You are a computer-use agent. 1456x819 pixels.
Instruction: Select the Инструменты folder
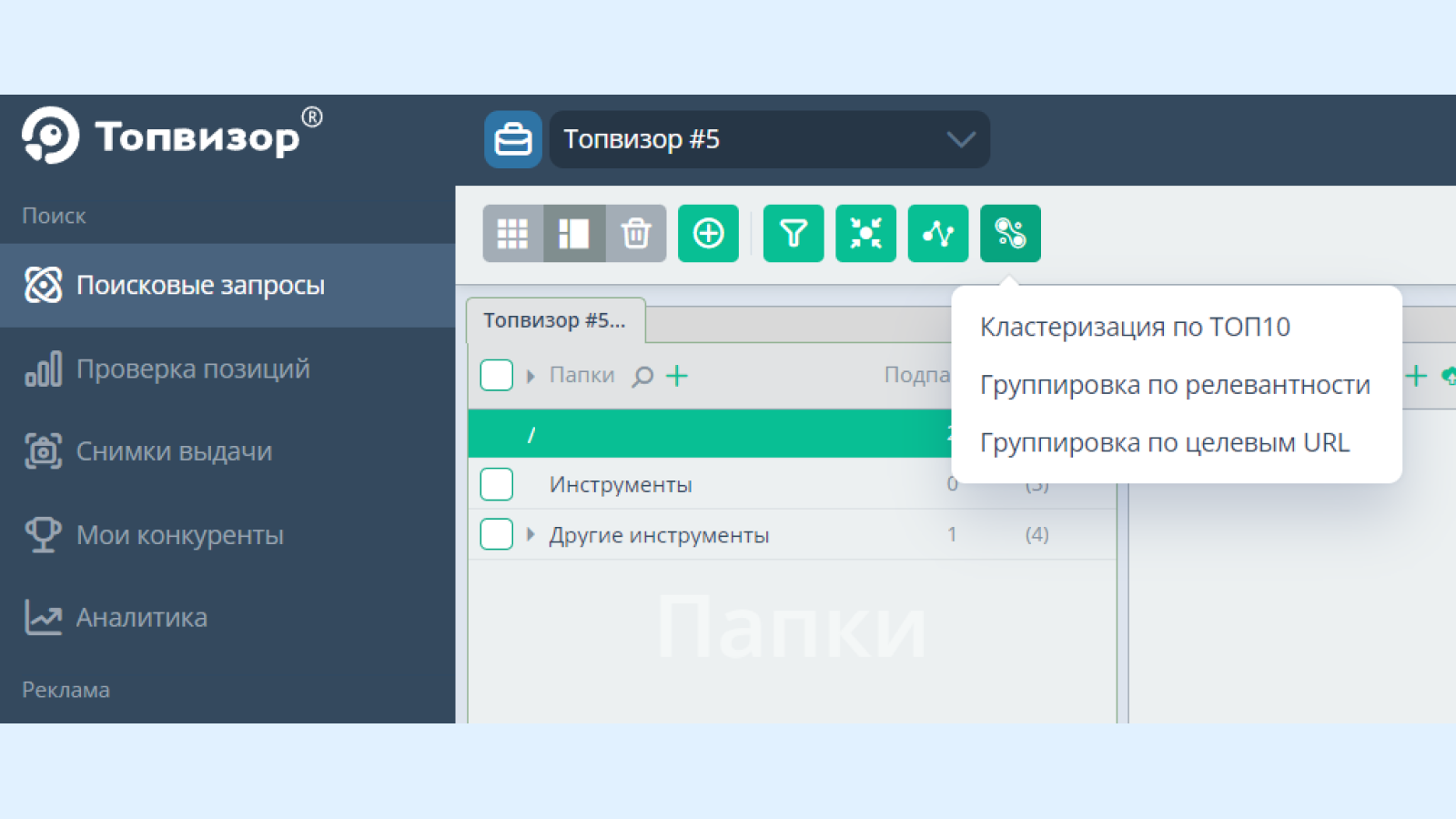tap(621, 484)
